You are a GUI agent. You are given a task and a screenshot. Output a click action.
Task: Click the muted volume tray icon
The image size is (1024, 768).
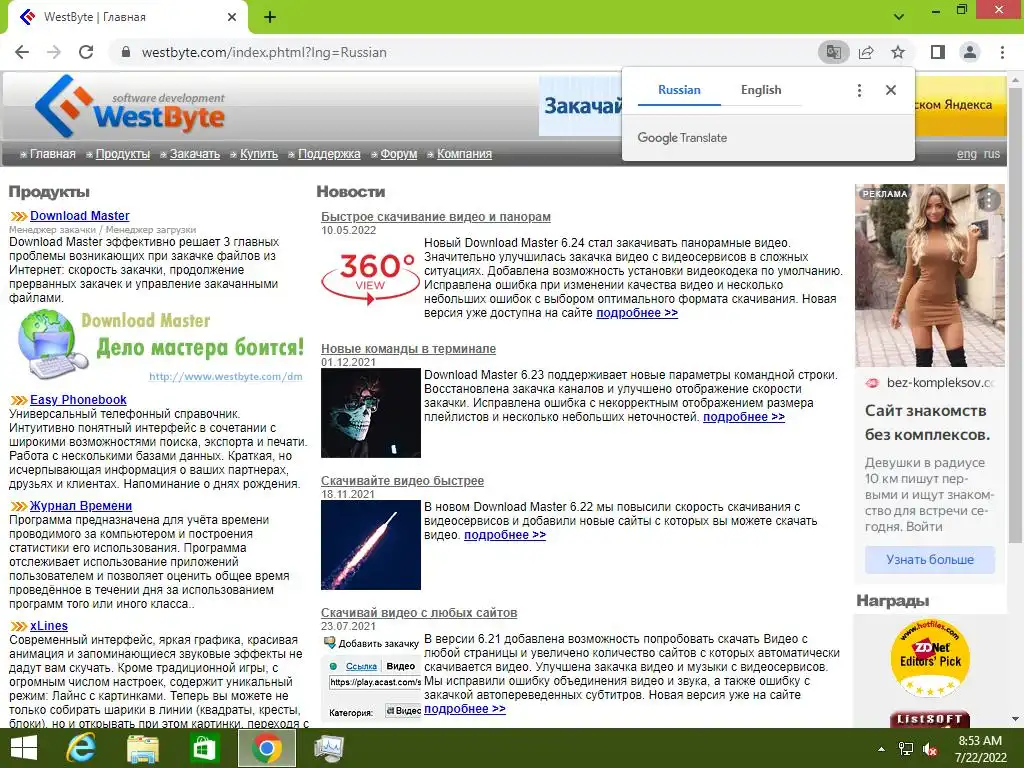[x=929, y=749]
